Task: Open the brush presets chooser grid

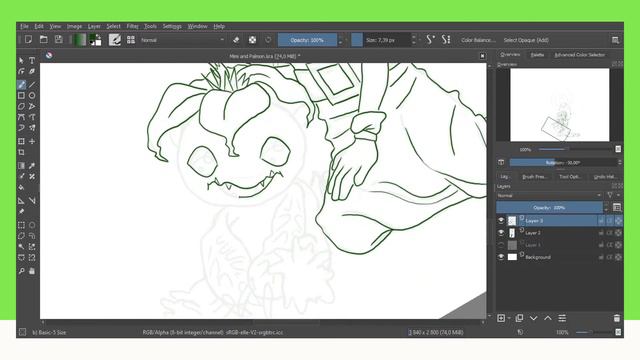Action: click(x=131, y=40)
